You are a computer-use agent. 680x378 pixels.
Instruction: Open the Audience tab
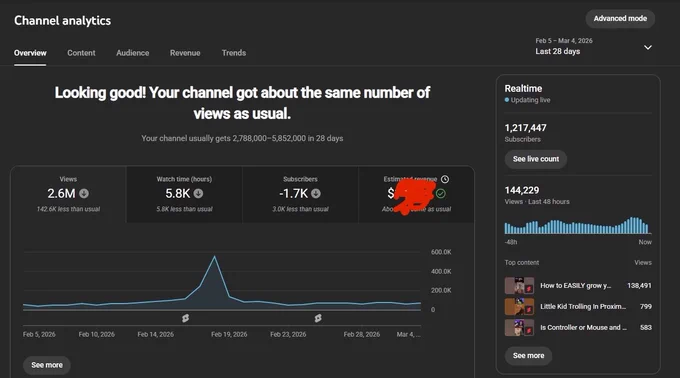[x=133, y=53]
